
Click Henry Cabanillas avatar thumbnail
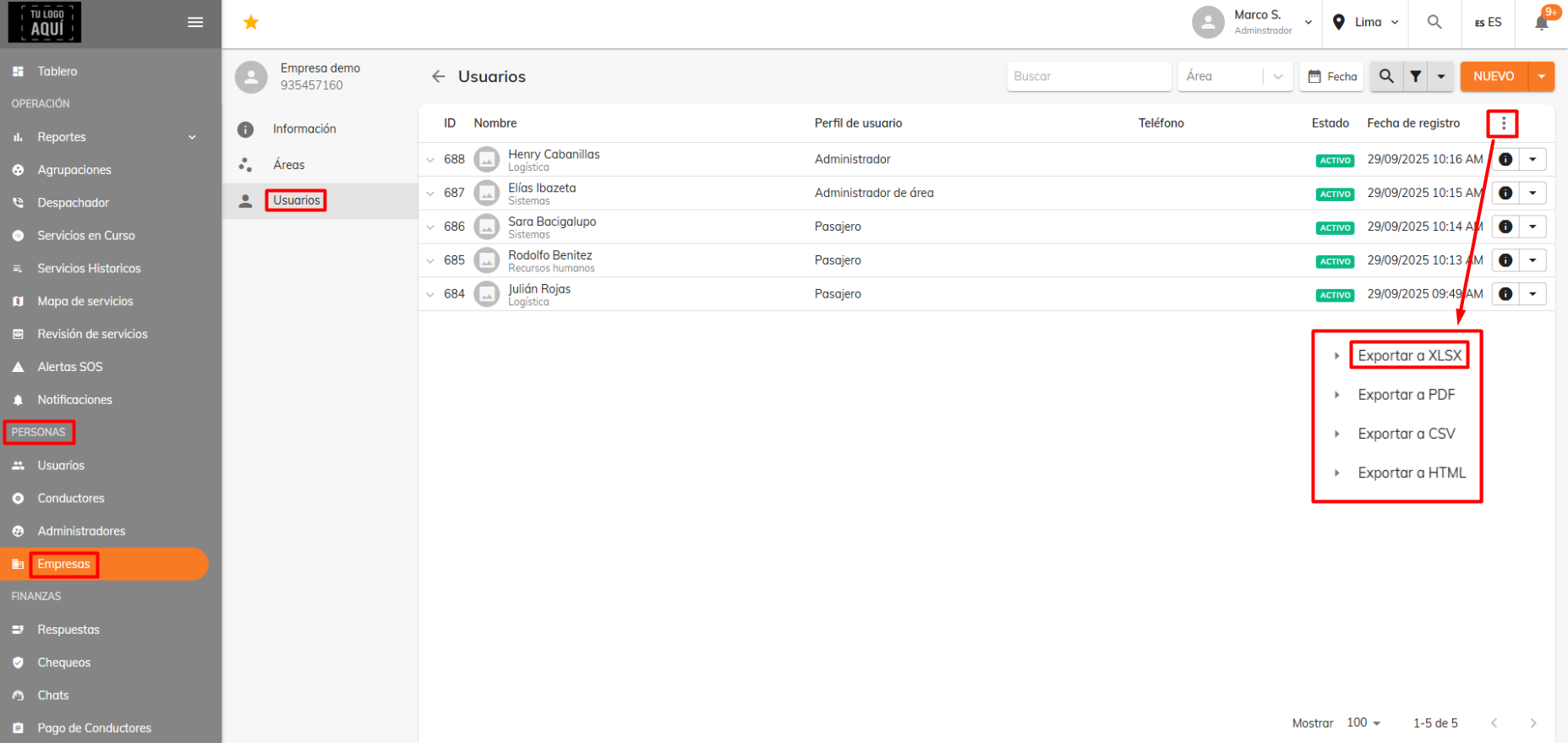point(487,159)
